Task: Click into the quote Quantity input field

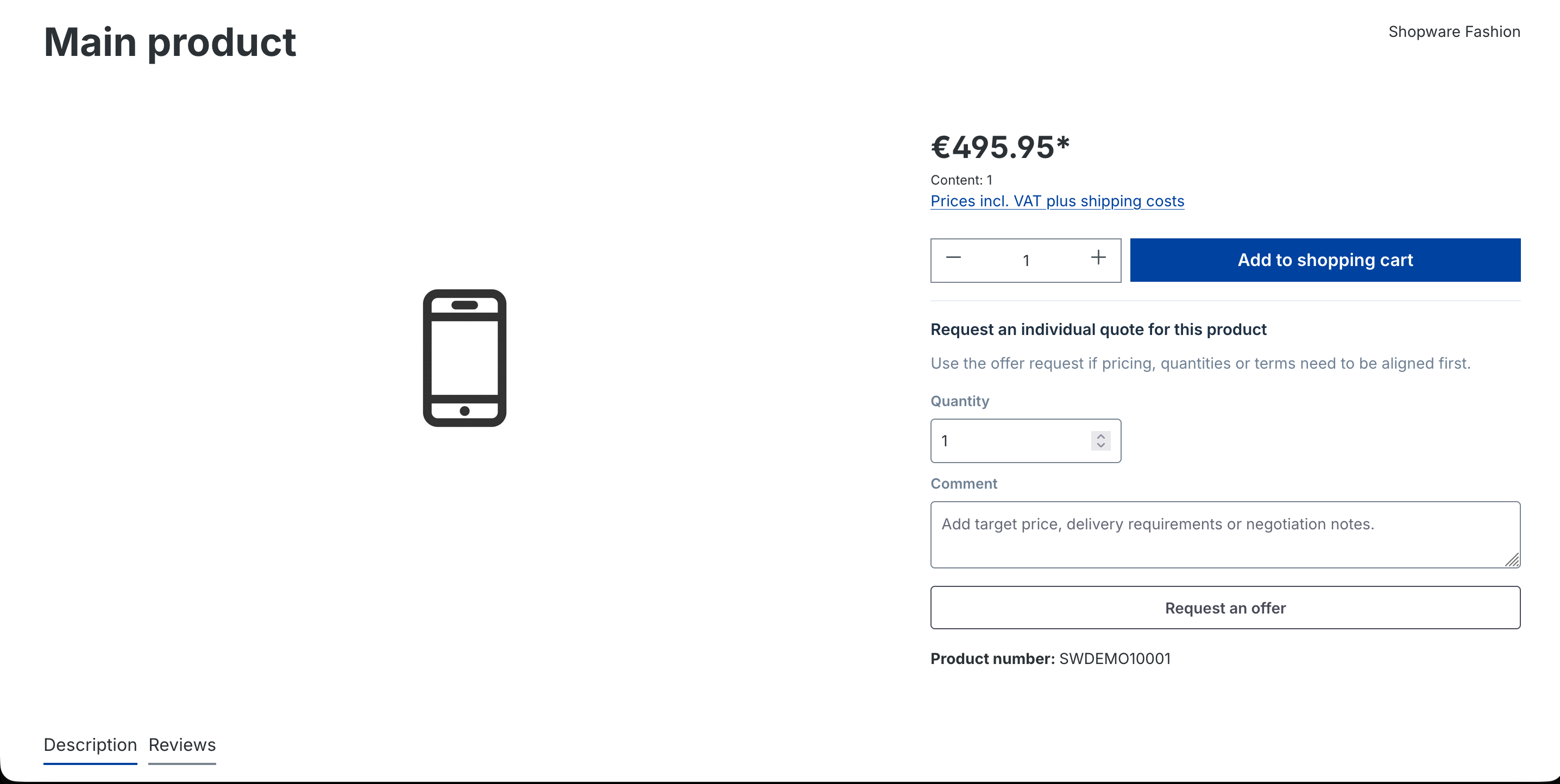Action: (x=1011, y=441)
